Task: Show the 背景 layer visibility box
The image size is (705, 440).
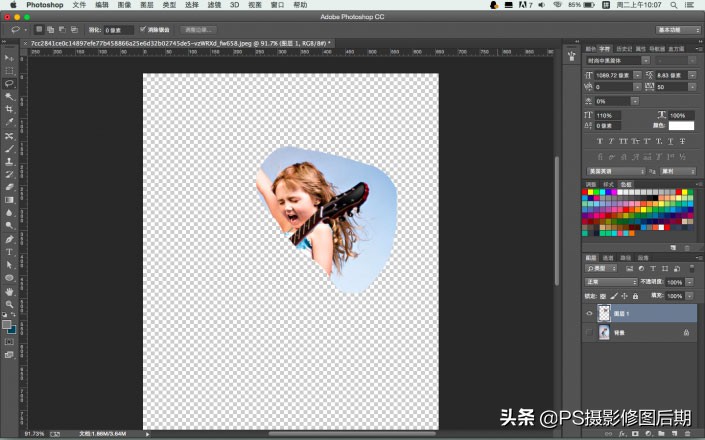Action: point(590,332)
